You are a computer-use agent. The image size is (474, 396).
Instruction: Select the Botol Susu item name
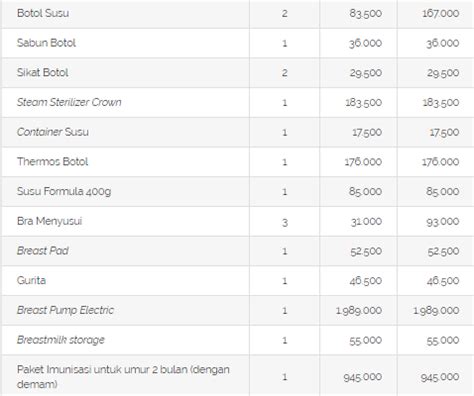click(43, 13)
